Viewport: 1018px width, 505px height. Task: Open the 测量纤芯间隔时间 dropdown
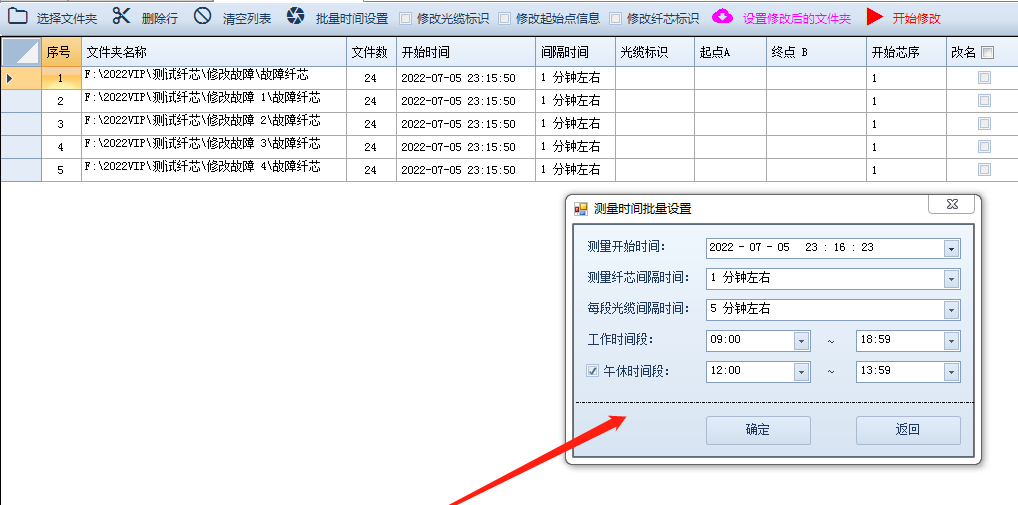pos(951,279)
